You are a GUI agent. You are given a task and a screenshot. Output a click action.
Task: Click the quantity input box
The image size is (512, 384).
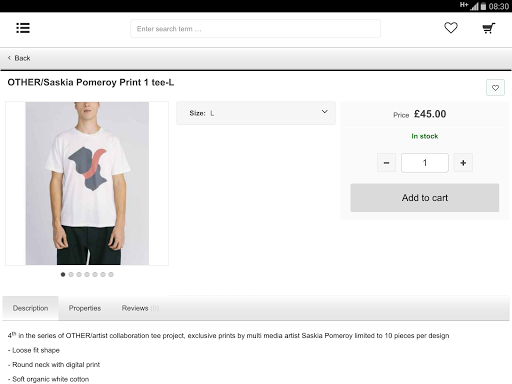pyautogui.click(x=425, y=163)
